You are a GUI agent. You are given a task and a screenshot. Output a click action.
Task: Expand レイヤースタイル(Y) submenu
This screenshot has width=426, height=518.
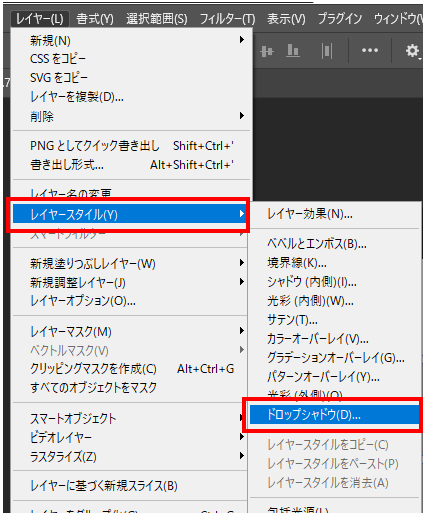click(x=129, y=214)
